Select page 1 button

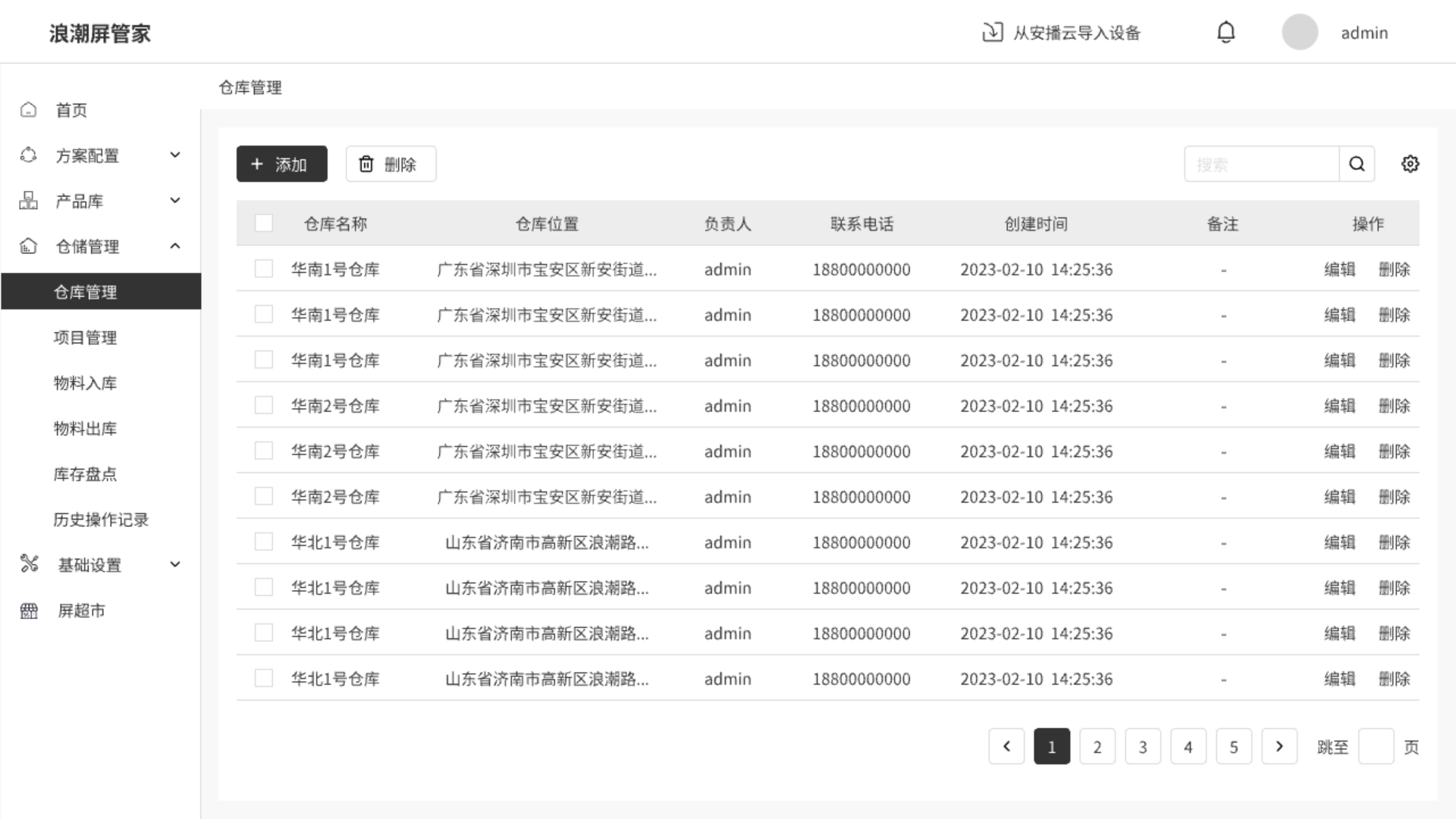tap(1052, 746)
